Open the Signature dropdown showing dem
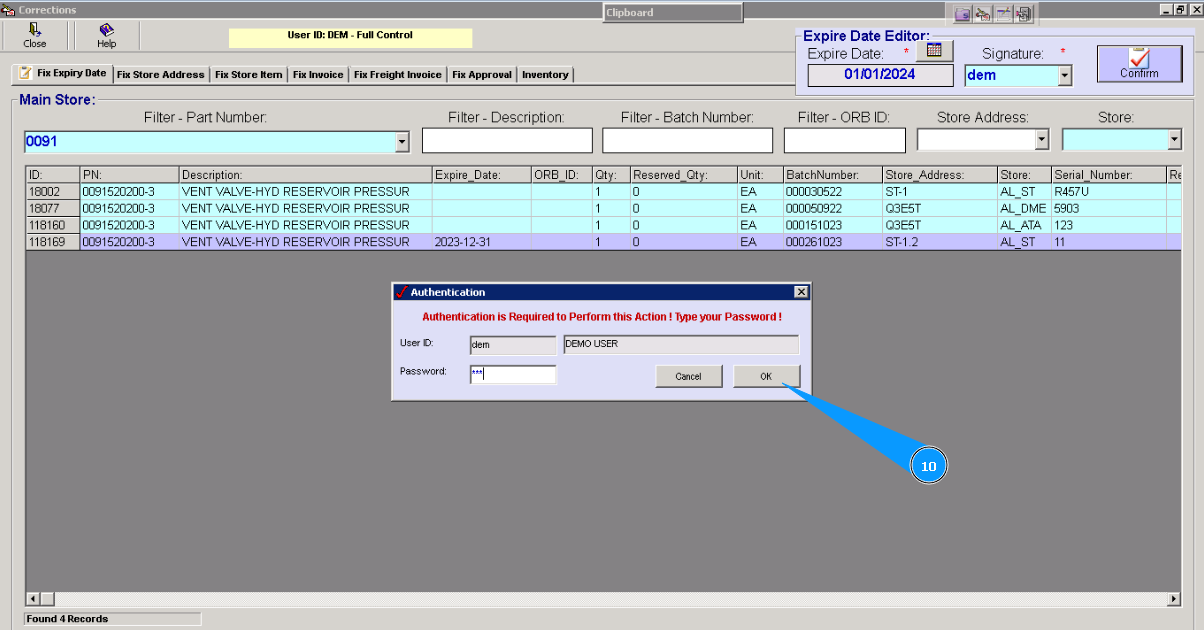This screenshot has height=633, width=1204. (x=1065, y=75)
